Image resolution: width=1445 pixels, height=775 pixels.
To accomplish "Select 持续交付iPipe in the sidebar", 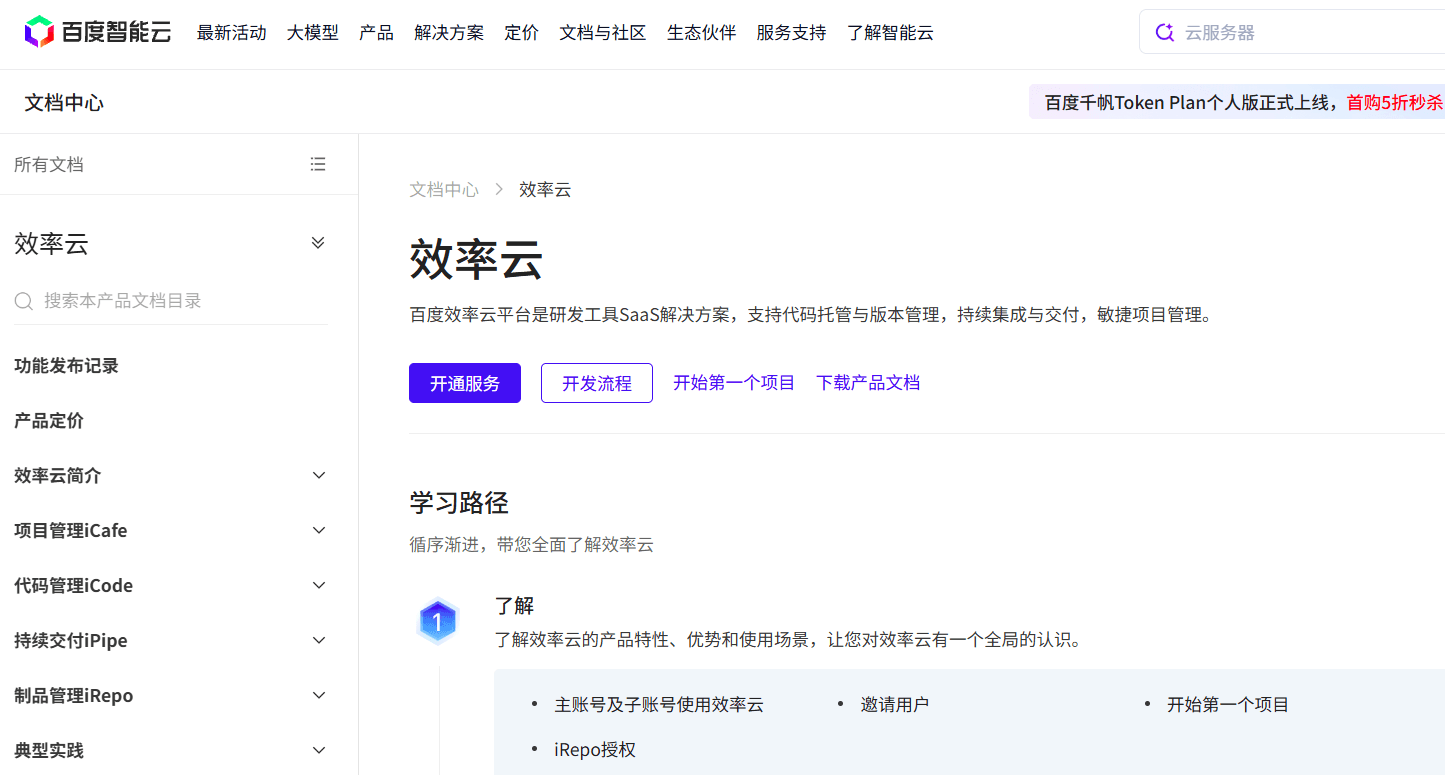I will tap(71, 641).
